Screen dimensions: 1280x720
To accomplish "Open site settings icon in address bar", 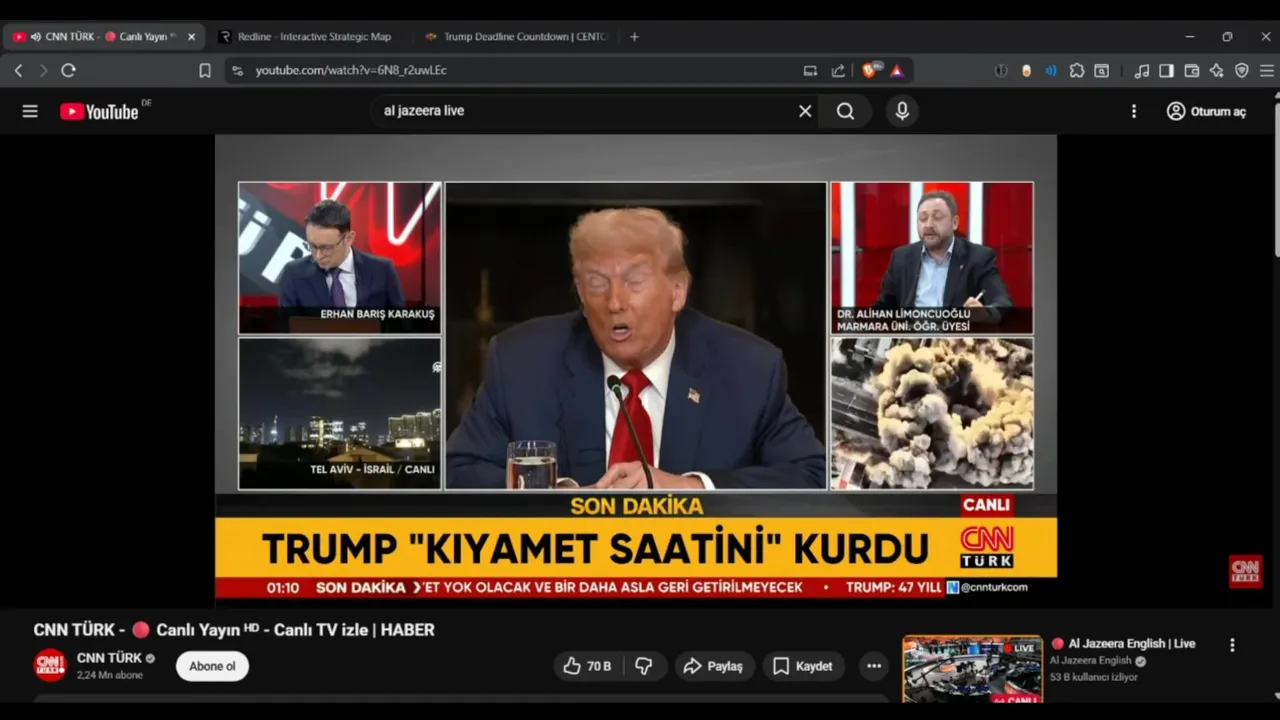I will tap(237, 70).
